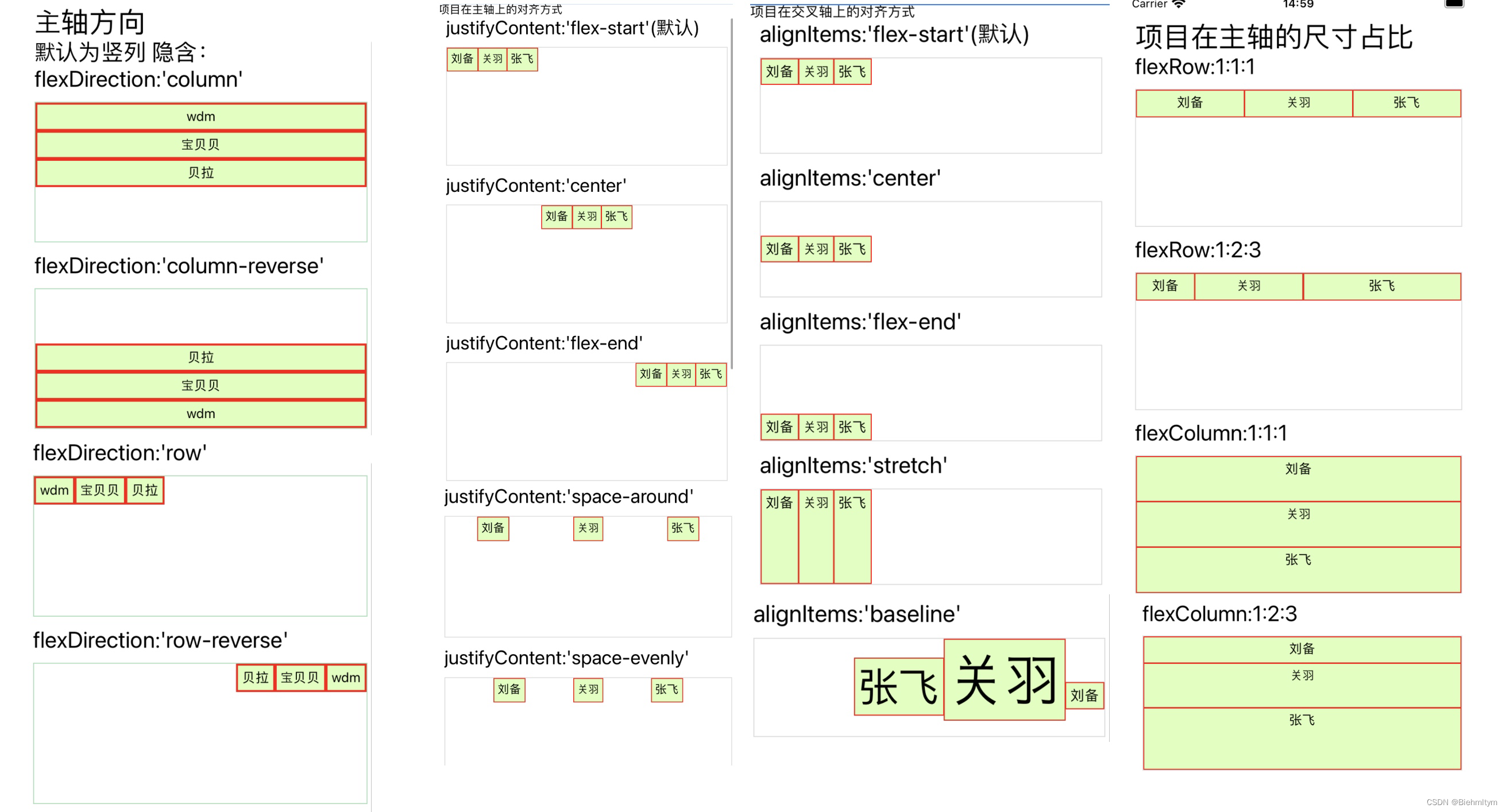Screen dimensions: 1506x812
Task: Tap the Wi-Fi icon beside Carrier
Action: click(1179, 3)
